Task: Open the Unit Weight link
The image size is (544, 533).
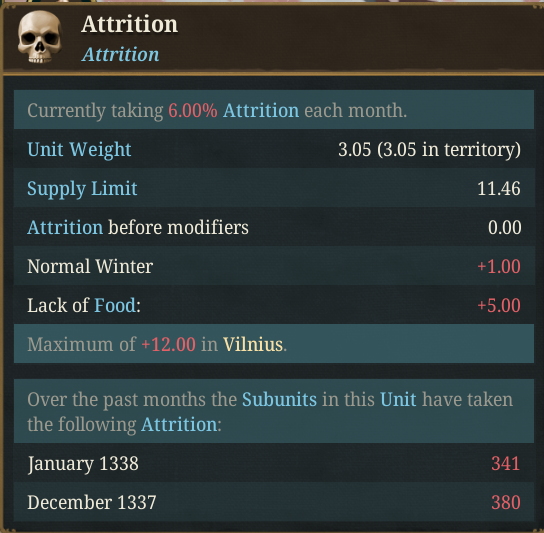Action: pos(79,150)
